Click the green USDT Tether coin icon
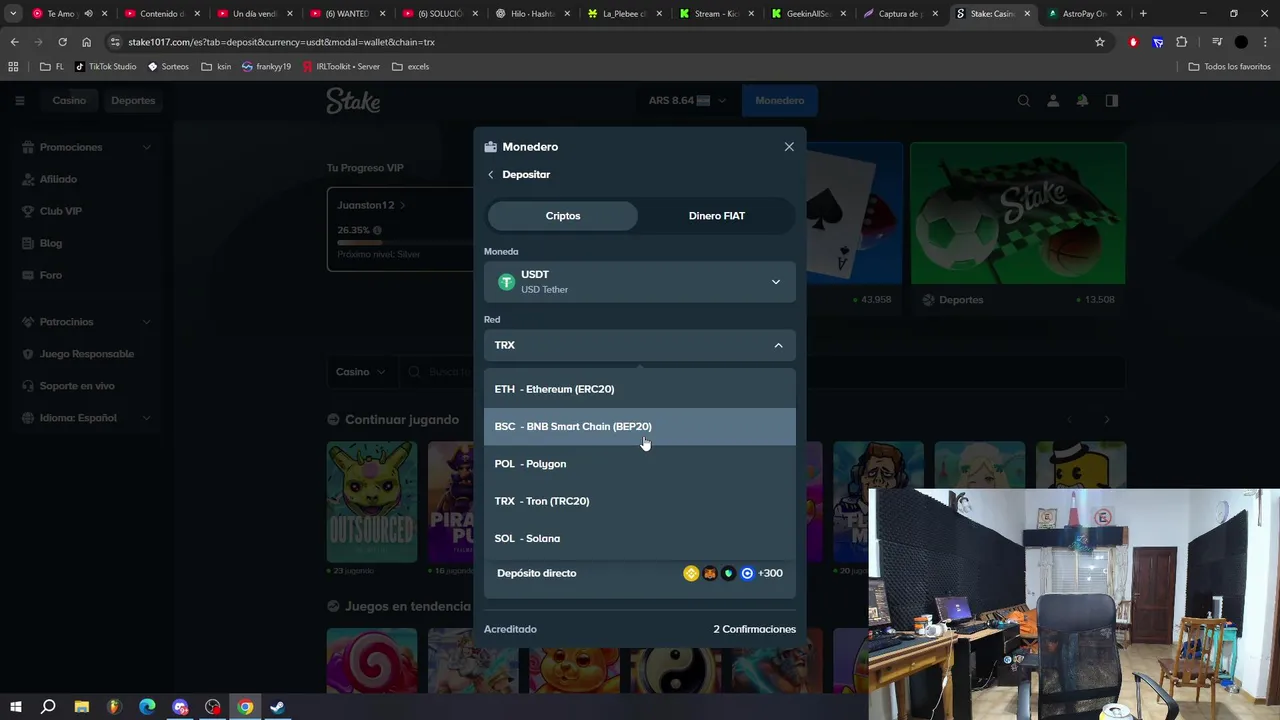The width and height of the screenshot is (1280, 720). click(x=506, y=282)
